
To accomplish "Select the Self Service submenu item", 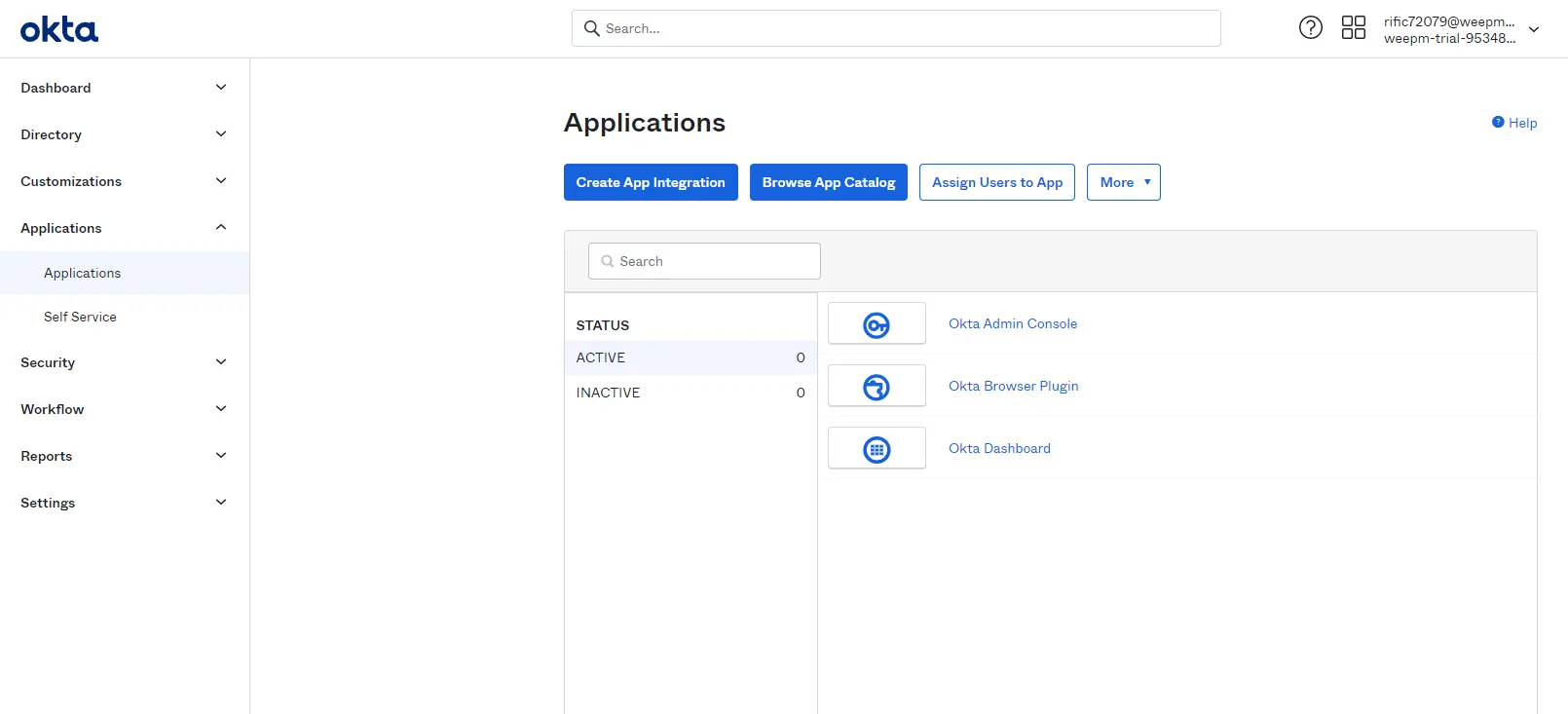I will (80, 317).
